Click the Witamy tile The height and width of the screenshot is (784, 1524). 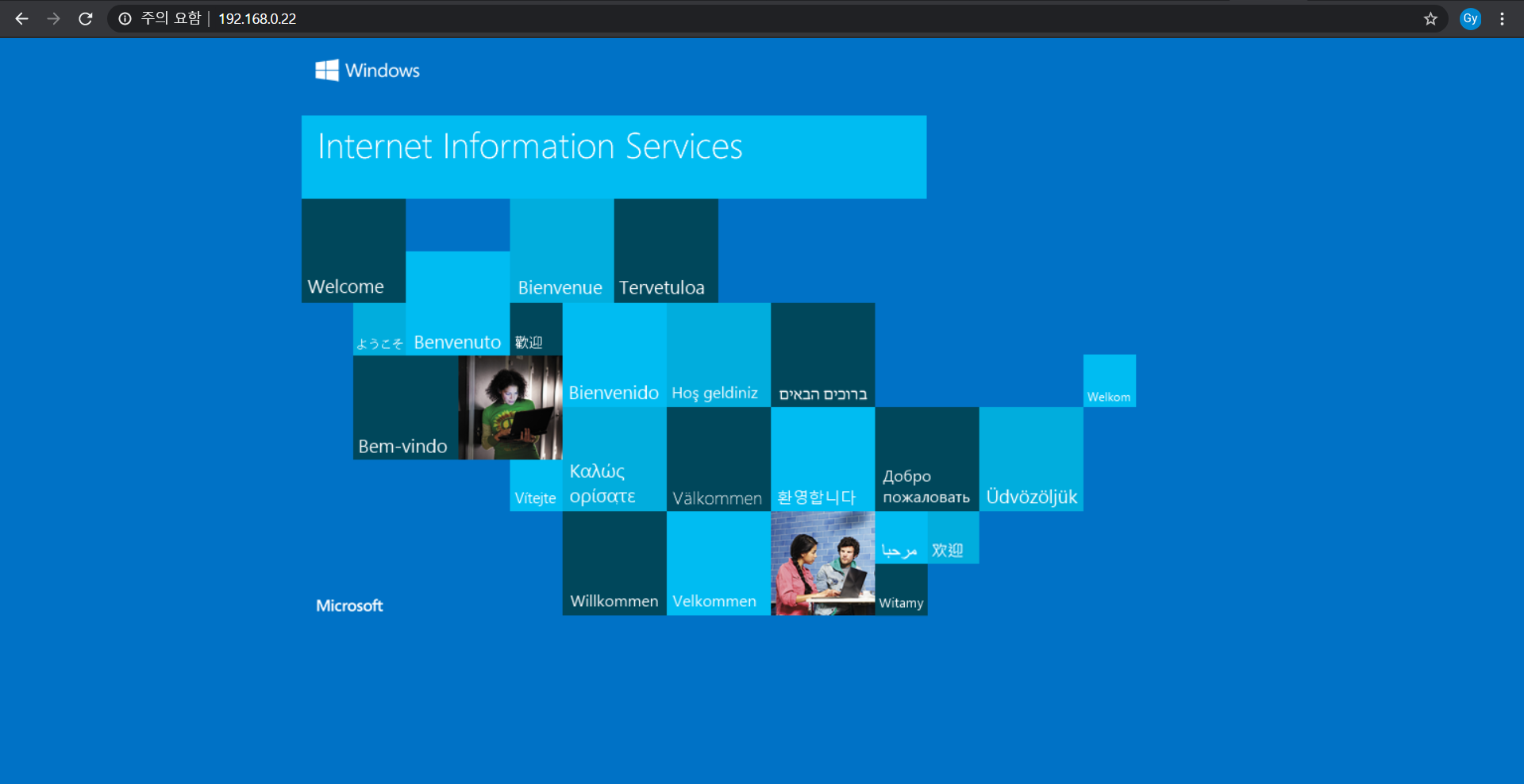click(x=901, y=590)
